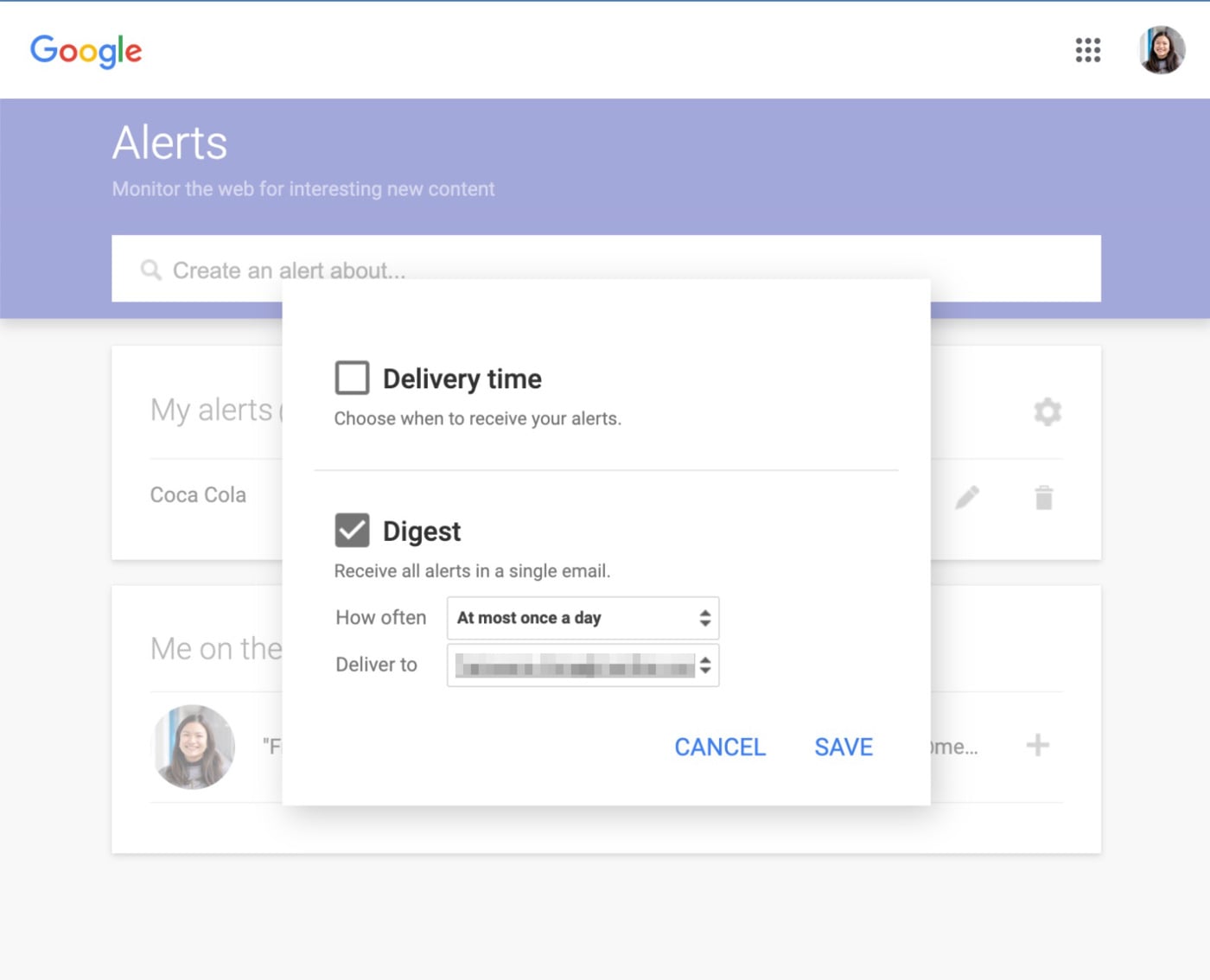Screen dimensions: 1210x980
Task: Uncheck Digest to receive alerts separately
Action: click(x=352, y=530)
